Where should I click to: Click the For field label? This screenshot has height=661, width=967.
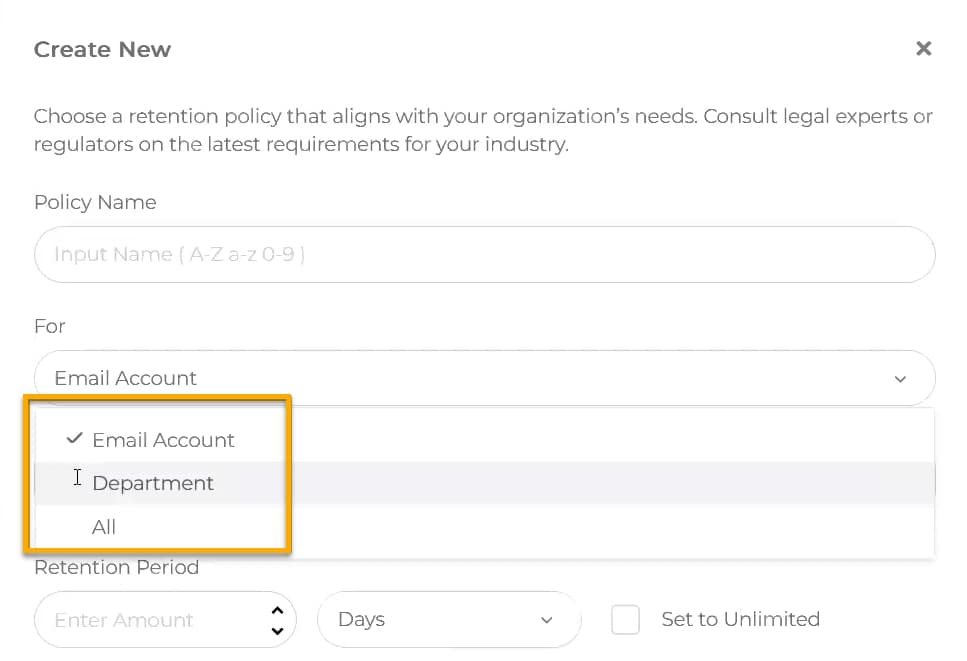(x=49, y=326)
